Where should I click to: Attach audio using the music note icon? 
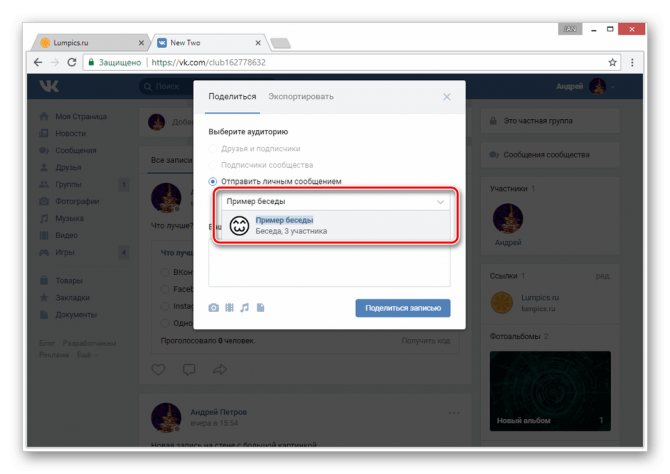click(x=244, y=308)
